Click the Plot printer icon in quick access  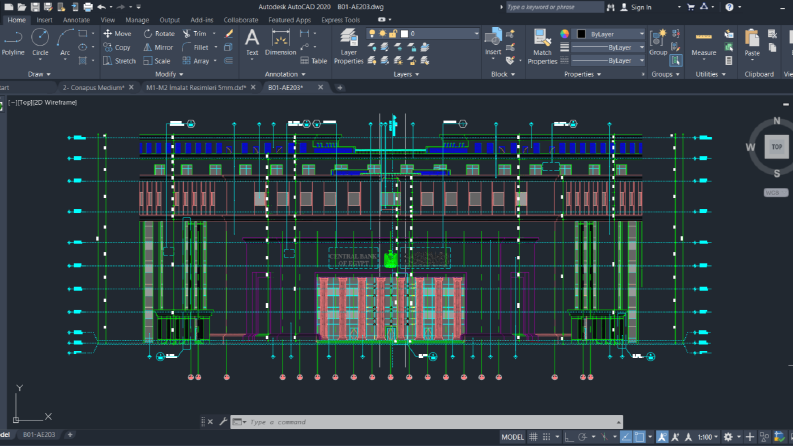coord(88,7)
